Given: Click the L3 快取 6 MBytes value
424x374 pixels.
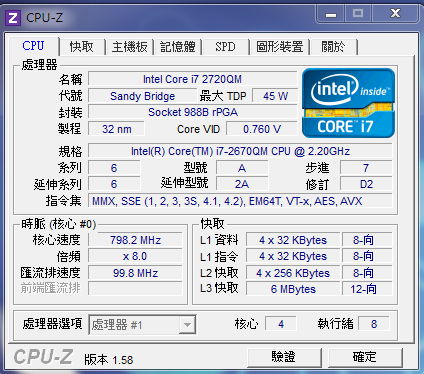Looking at the screenshot, I should (x=293, y=289).
